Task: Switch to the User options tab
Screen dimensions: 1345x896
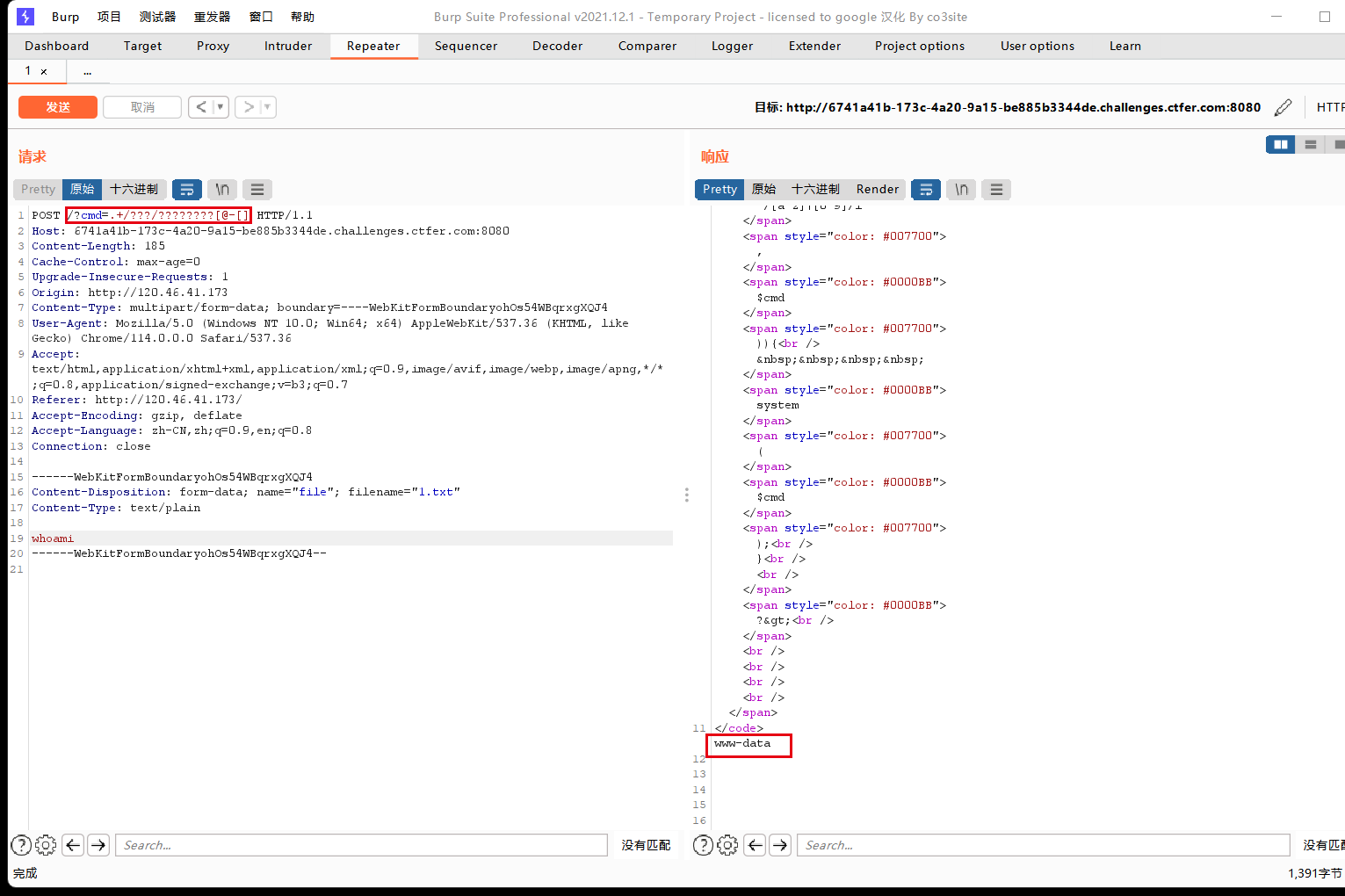Action: click(1038, 46)
